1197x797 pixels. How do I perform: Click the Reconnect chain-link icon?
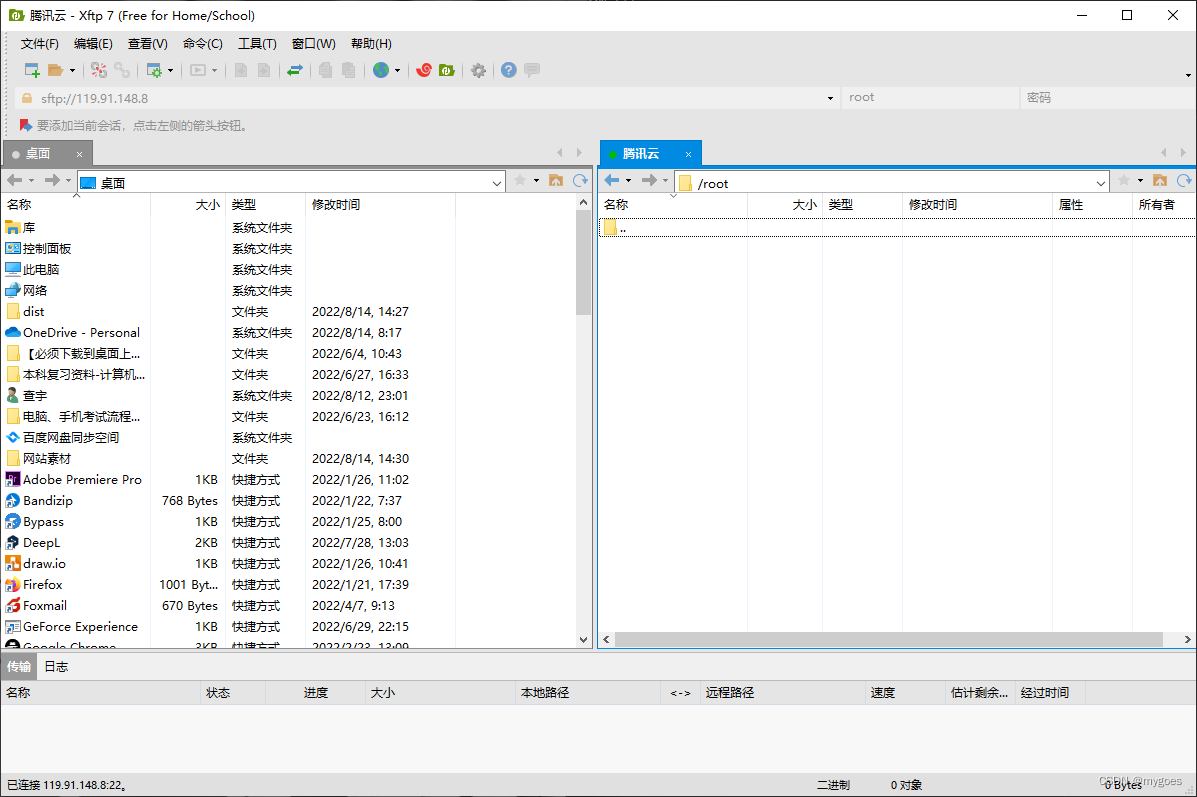[122, 70]
